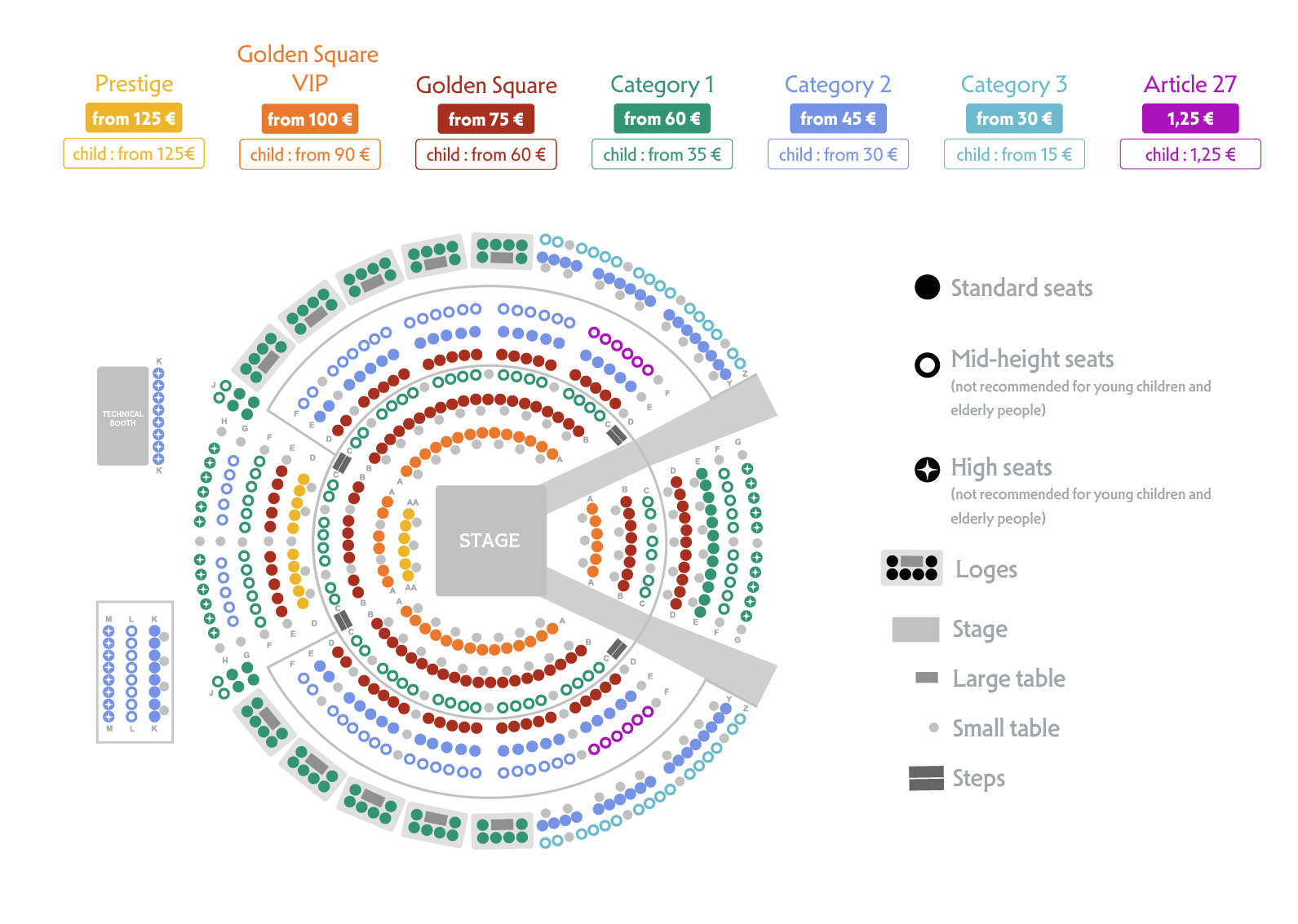
Task: Click the Steps legend icon
Action: (x=926, y=778)
